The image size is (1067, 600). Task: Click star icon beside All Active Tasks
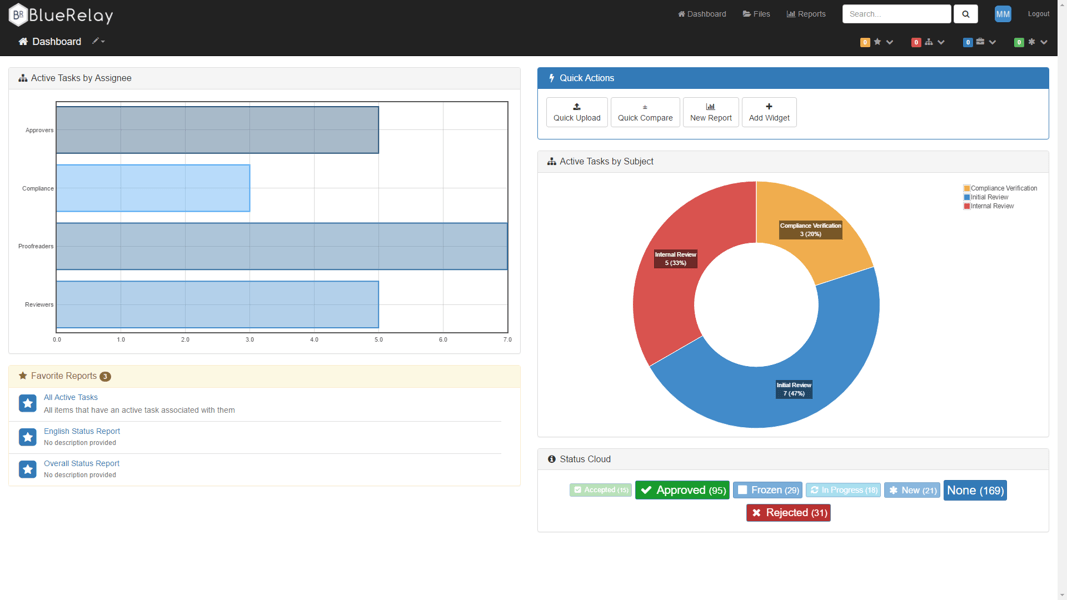click(28, 403)
